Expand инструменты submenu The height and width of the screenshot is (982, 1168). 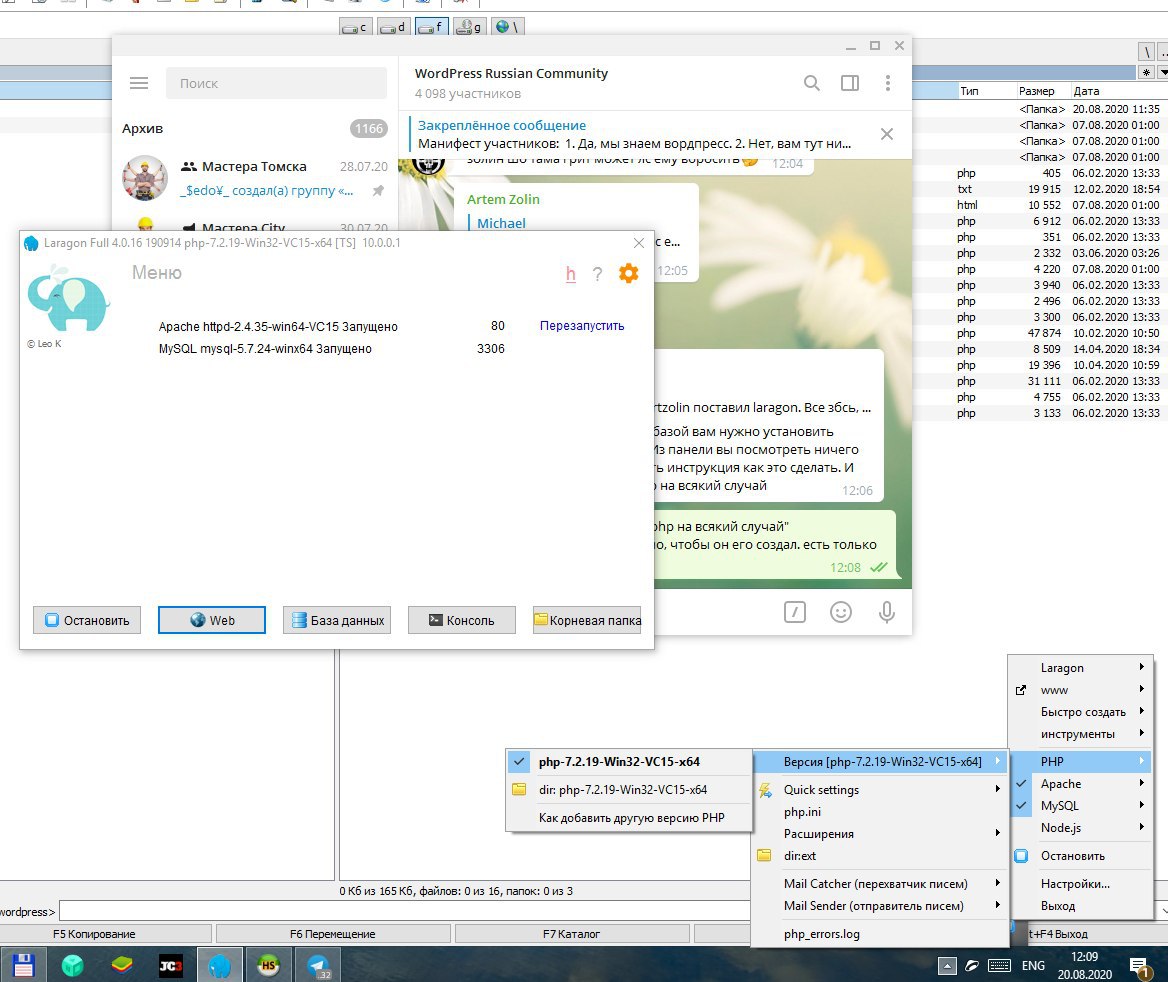(1080, 734)
